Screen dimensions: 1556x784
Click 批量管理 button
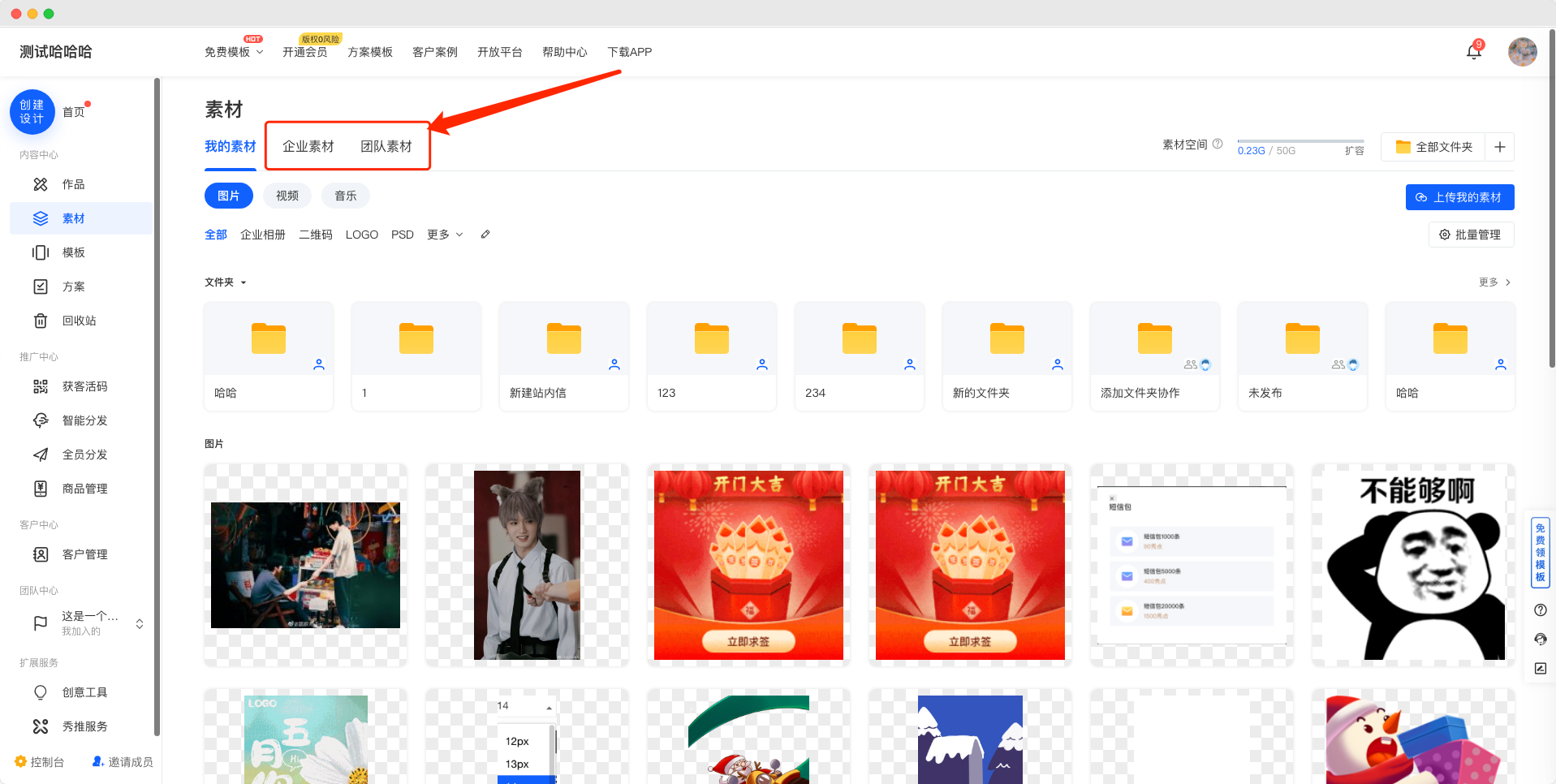click(x=1471, y=235)
